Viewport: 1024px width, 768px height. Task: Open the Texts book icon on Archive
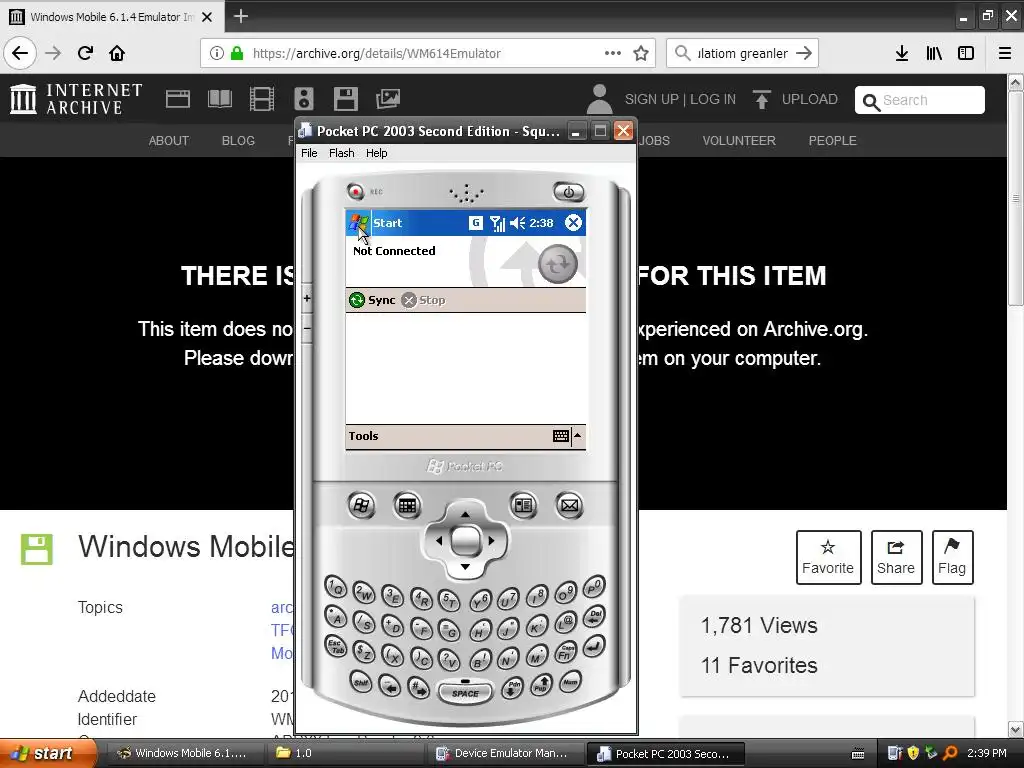[219, 99]
